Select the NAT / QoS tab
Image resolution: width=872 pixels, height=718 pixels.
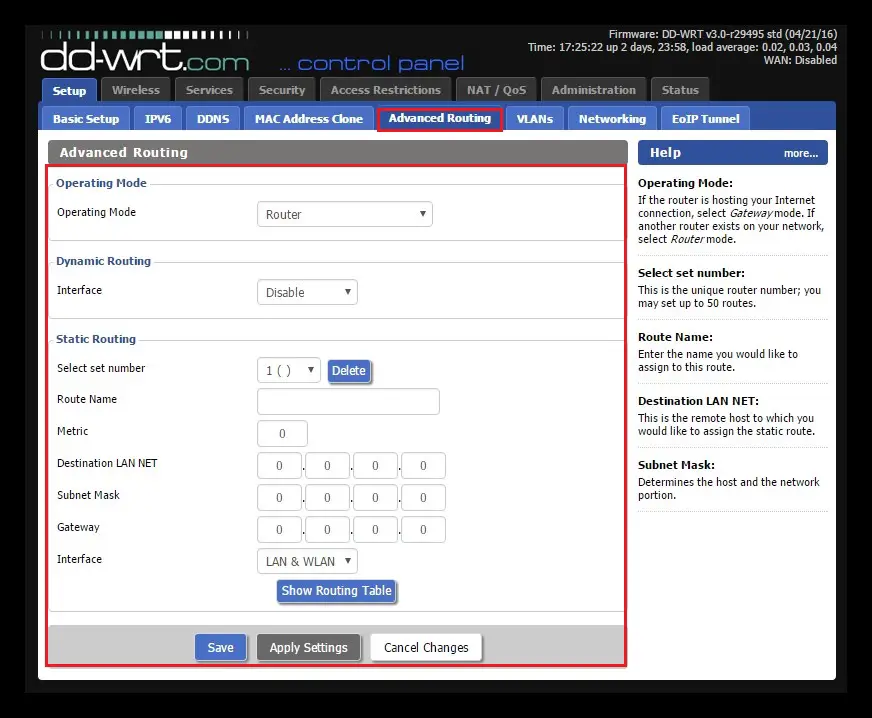pyautogui.click(x=496, y=90)
